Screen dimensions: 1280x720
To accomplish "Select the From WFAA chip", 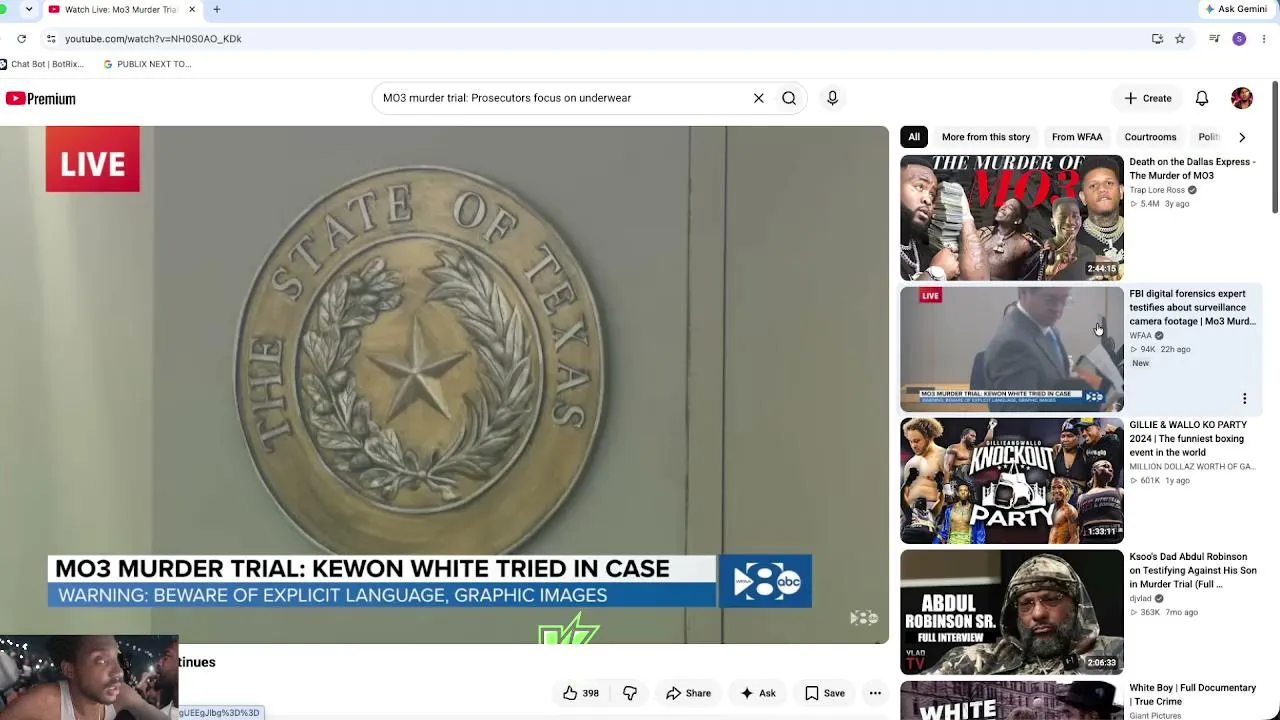I will (x=1077, y=137).
